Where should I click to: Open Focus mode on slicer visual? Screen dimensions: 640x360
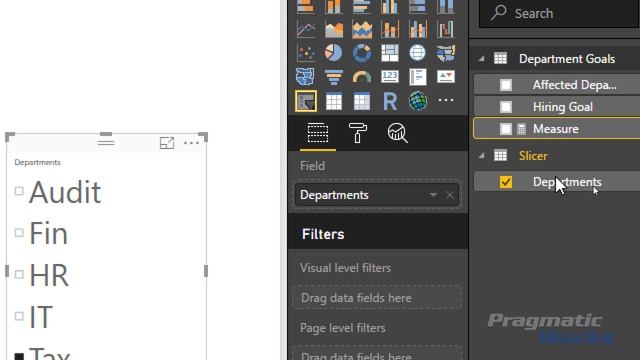tap(167, 143)
